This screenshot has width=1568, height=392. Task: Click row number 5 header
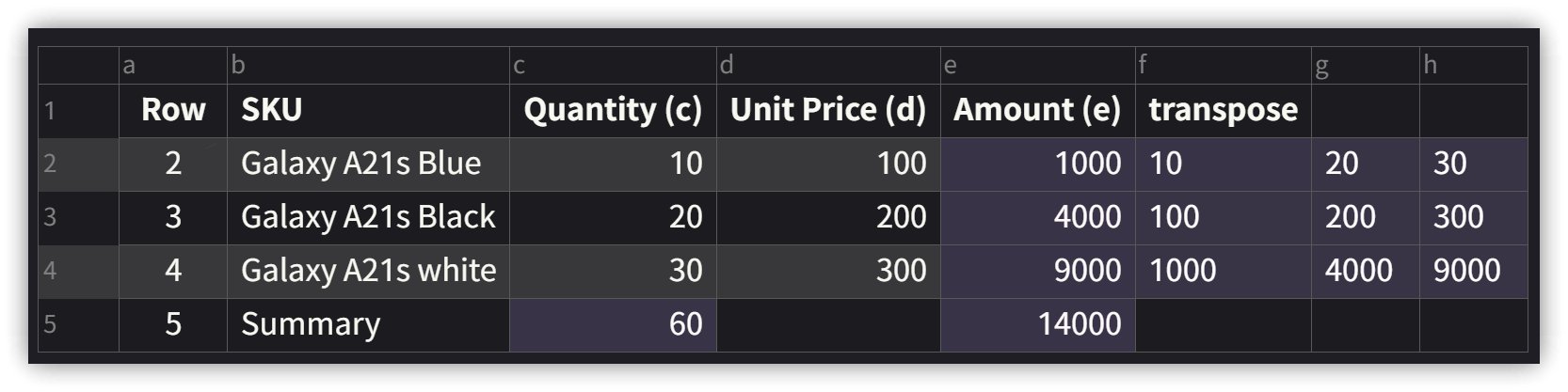click(78, 325)
